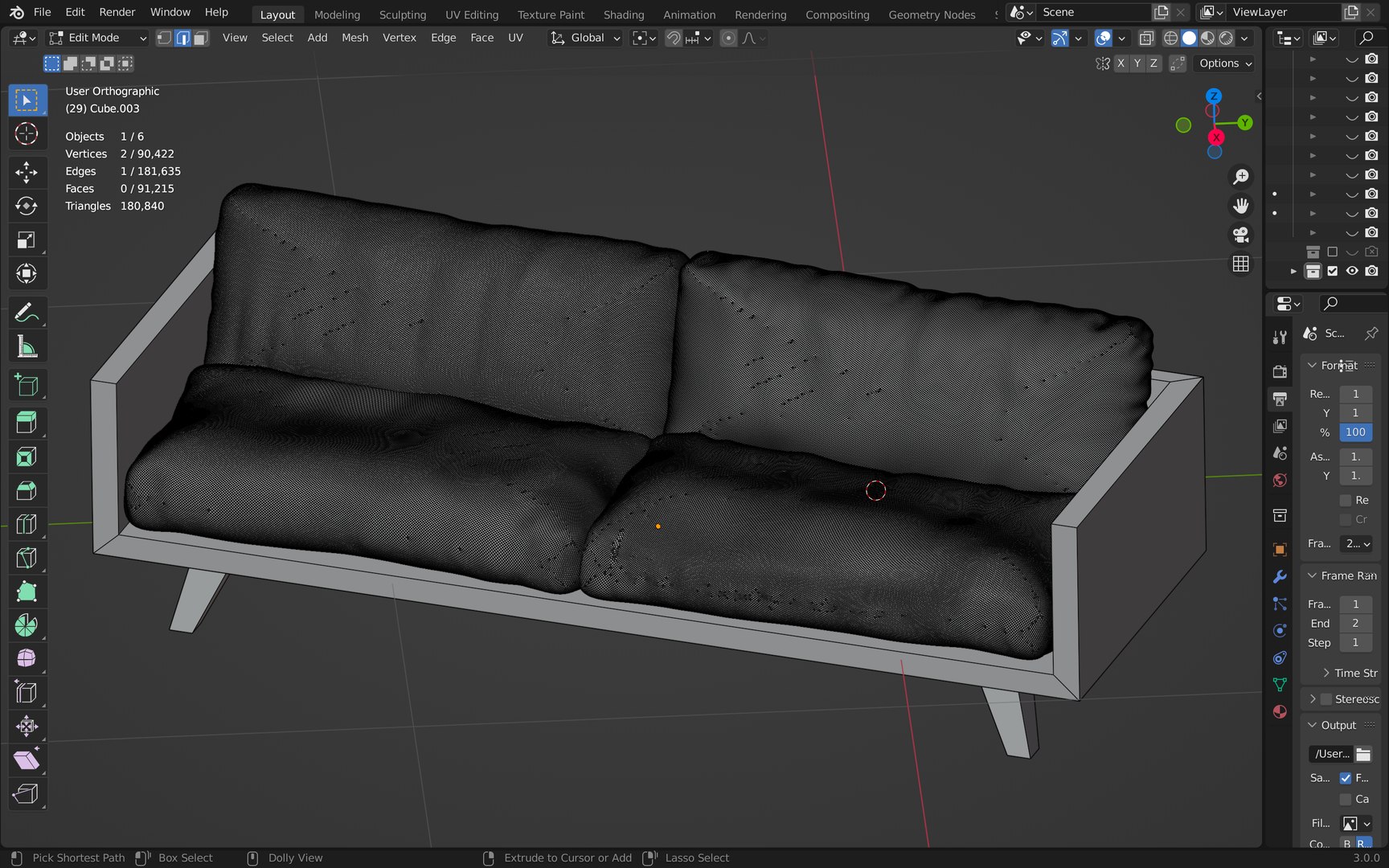Click the End frame field

point(1355,623)
